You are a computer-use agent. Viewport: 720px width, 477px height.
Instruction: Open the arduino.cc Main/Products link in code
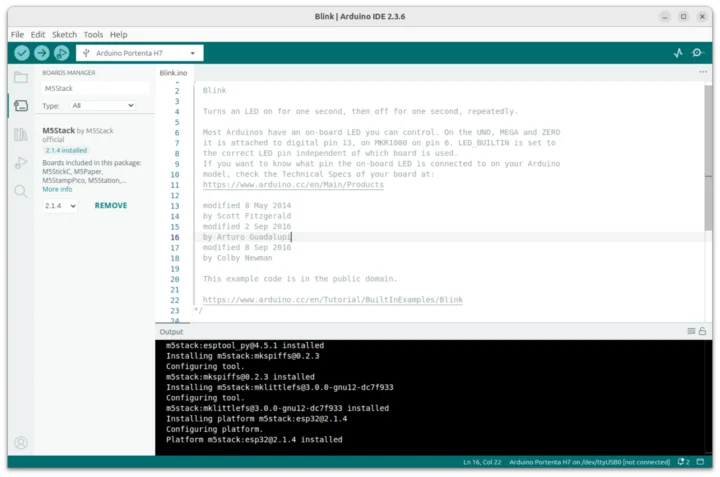(x=293, y=185)
